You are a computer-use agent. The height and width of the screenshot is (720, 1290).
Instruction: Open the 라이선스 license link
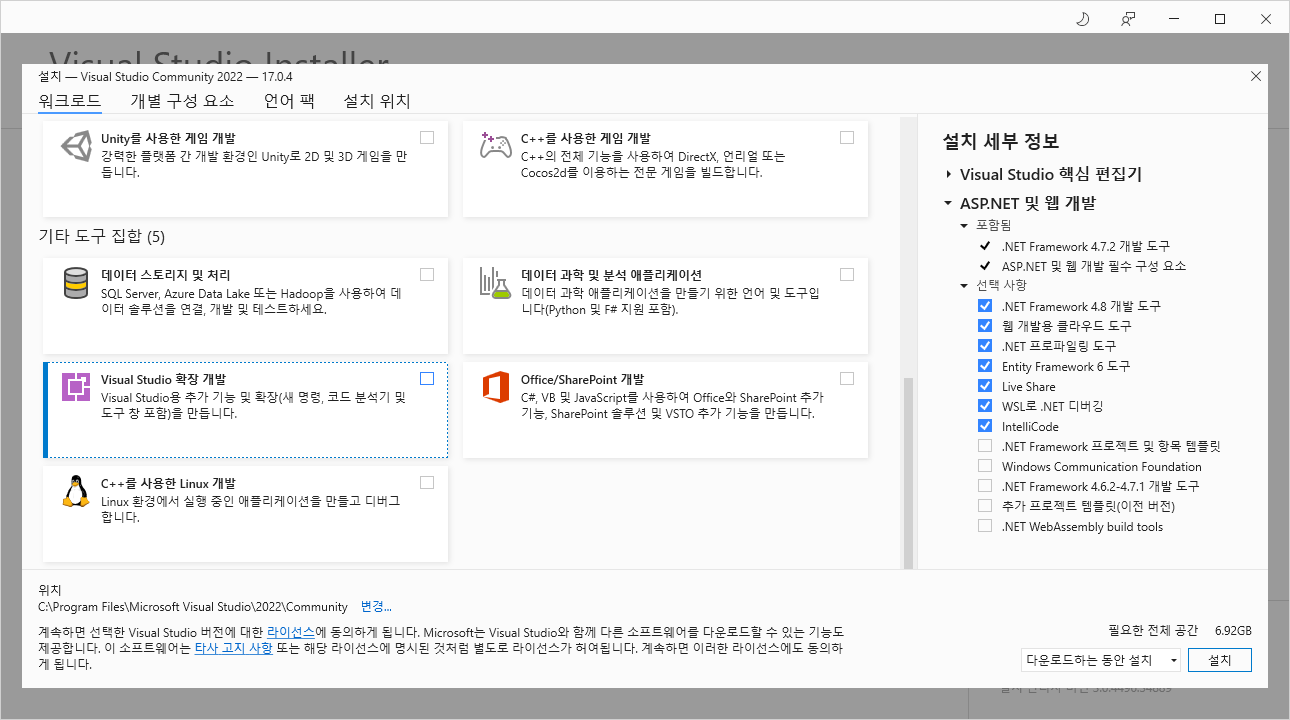[x=291, y=633]
